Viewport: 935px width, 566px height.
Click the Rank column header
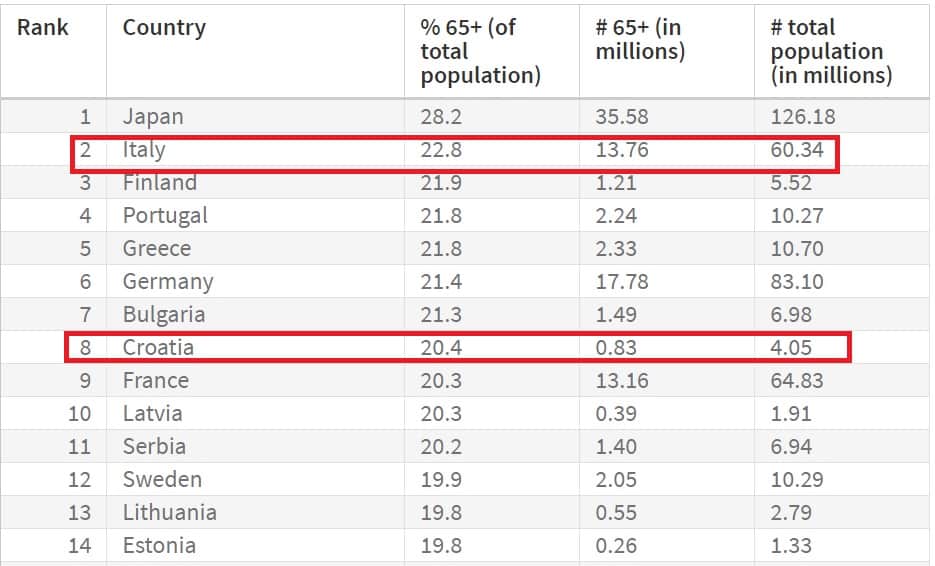[x=43, y=27]
